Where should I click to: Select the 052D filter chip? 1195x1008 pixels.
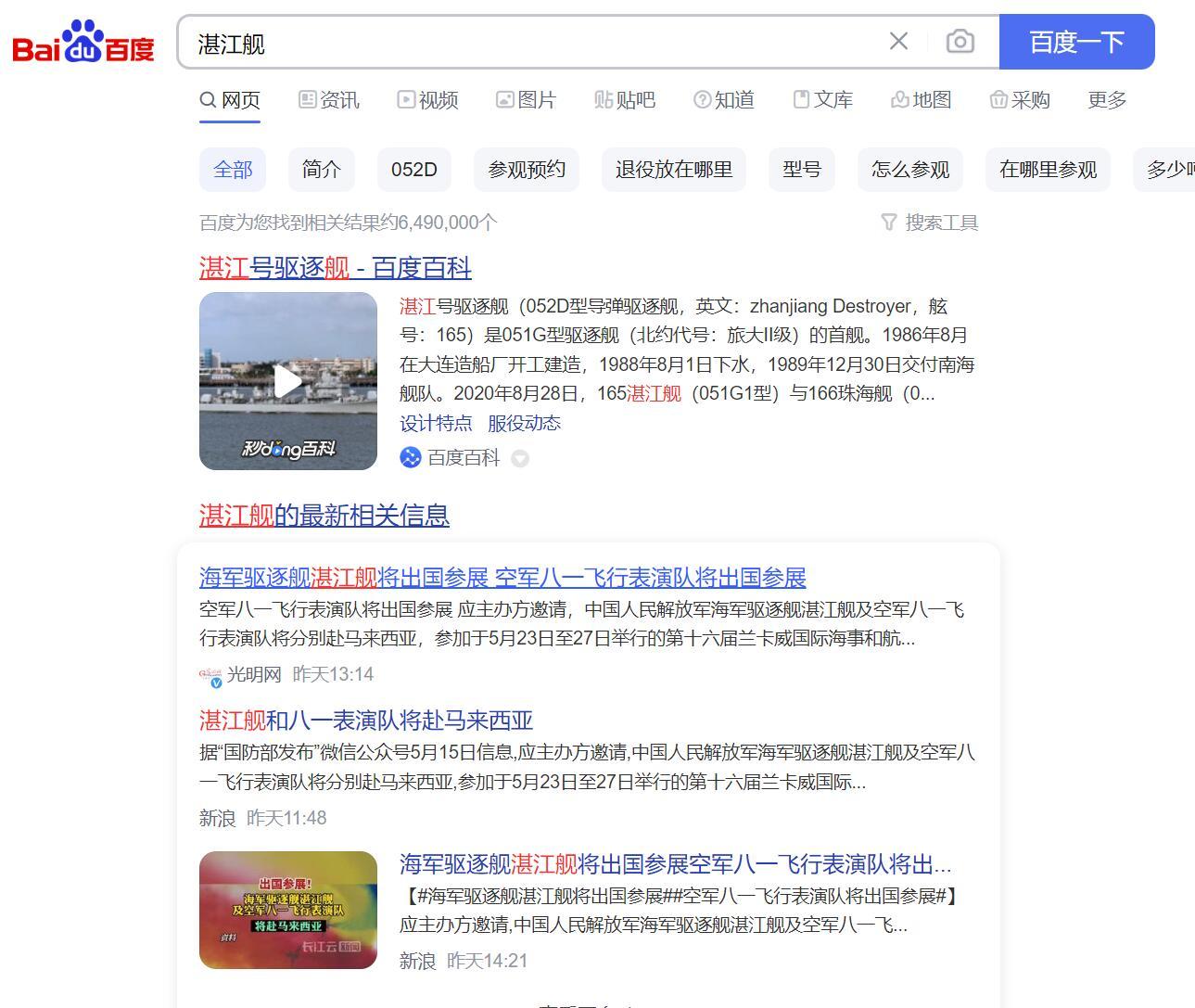(x=414, y=170)
